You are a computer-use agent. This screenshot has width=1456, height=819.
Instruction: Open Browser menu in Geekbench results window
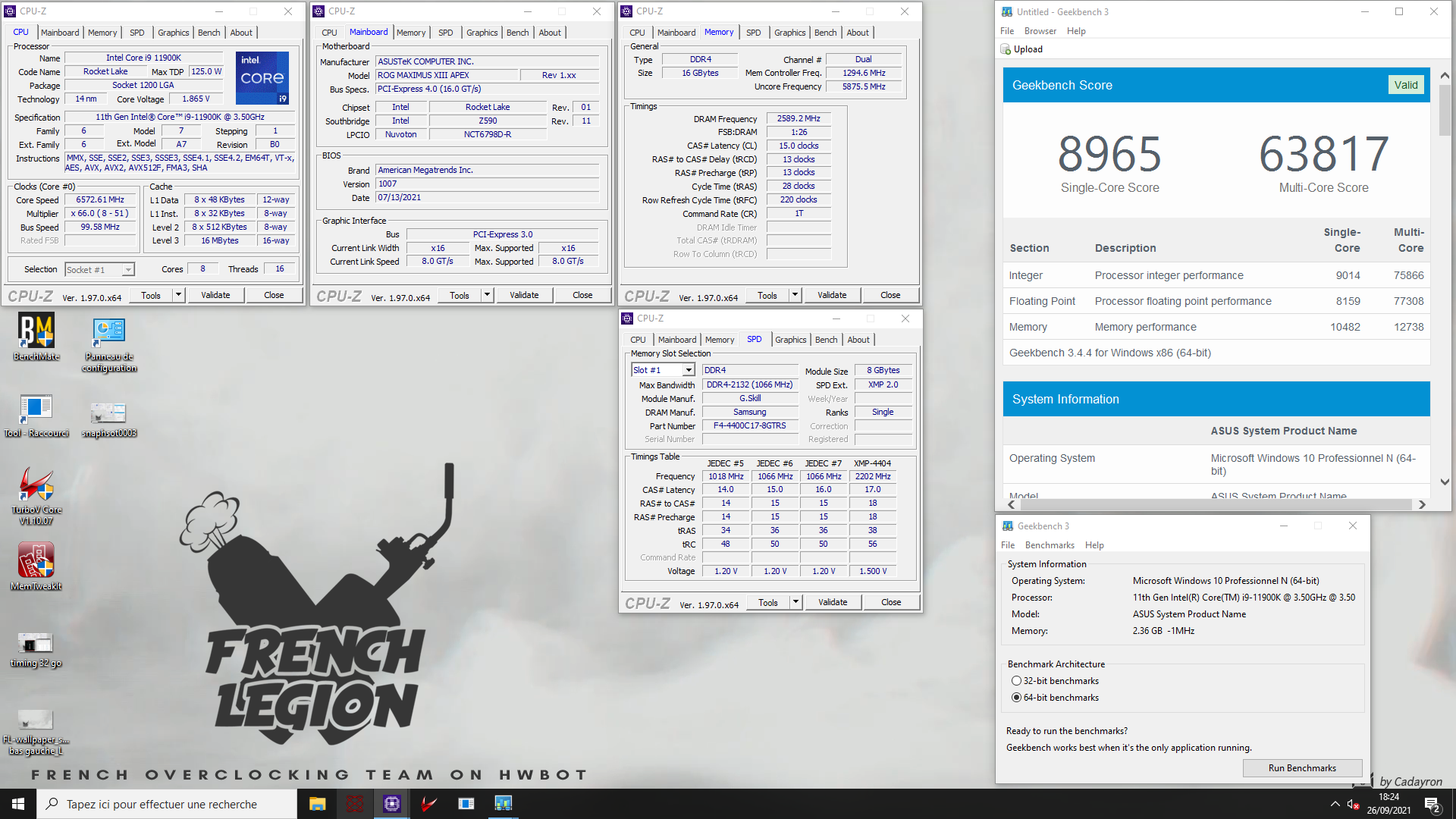point(1040,31)
